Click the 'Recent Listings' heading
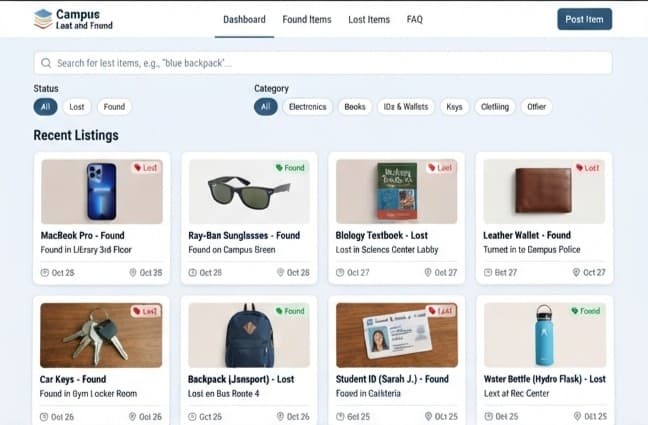648x425 pixels. click(x=76, y=135)
